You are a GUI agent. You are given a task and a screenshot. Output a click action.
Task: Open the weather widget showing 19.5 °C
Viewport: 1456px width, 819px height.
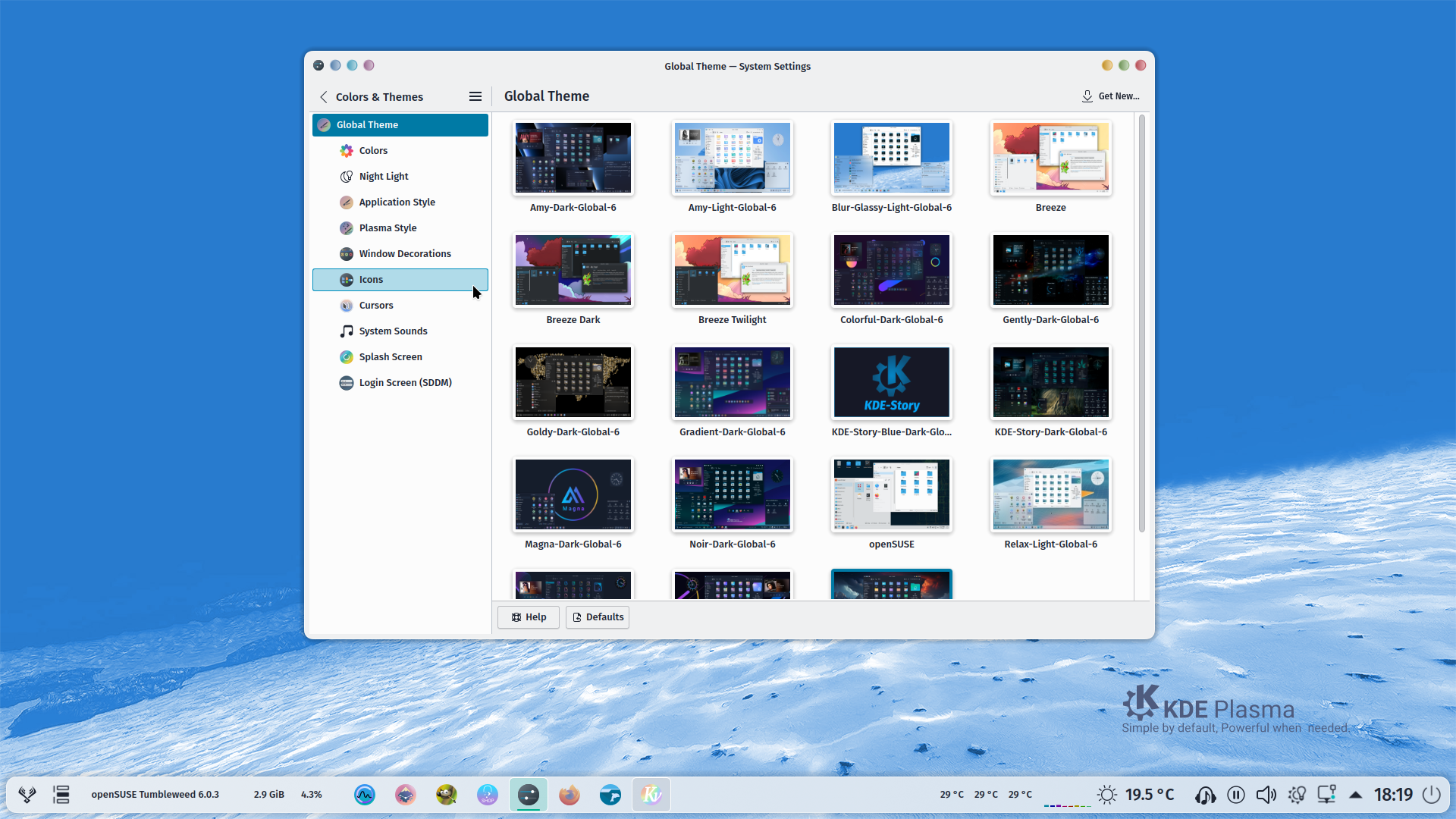pyautogui.click(x=1135, y=795)
